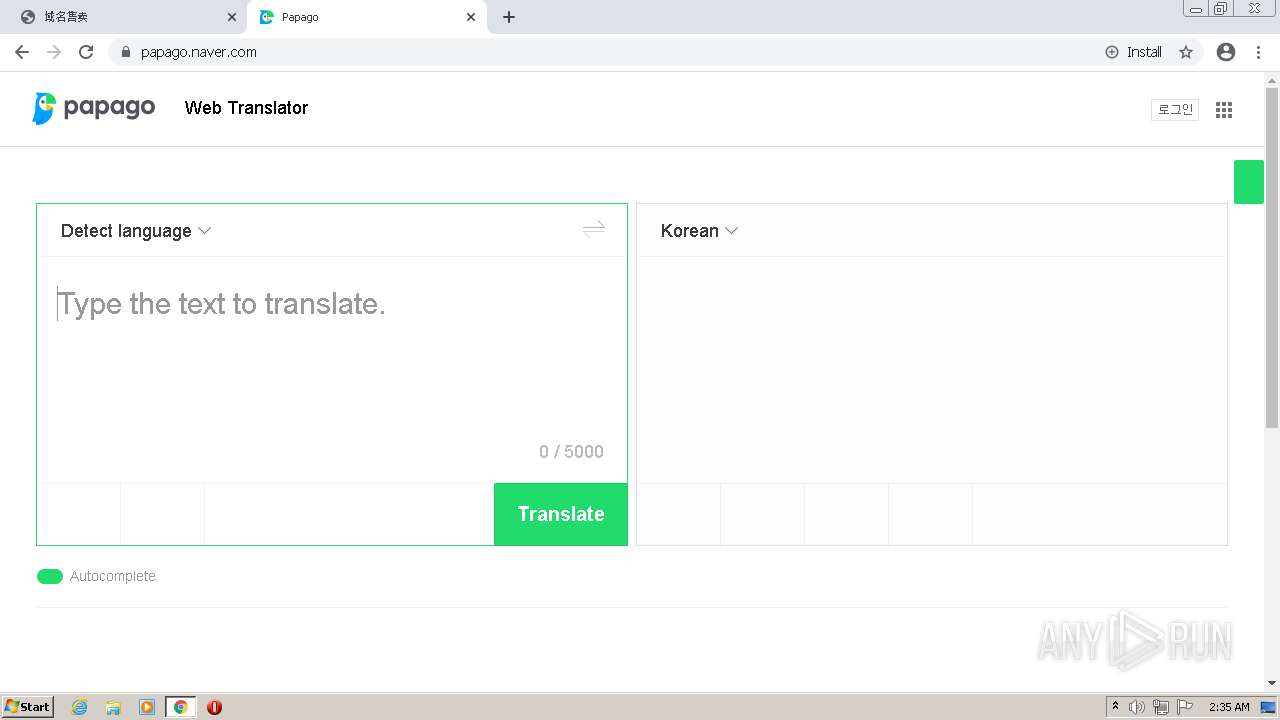Click the green side floating button

coord(1249,182)
